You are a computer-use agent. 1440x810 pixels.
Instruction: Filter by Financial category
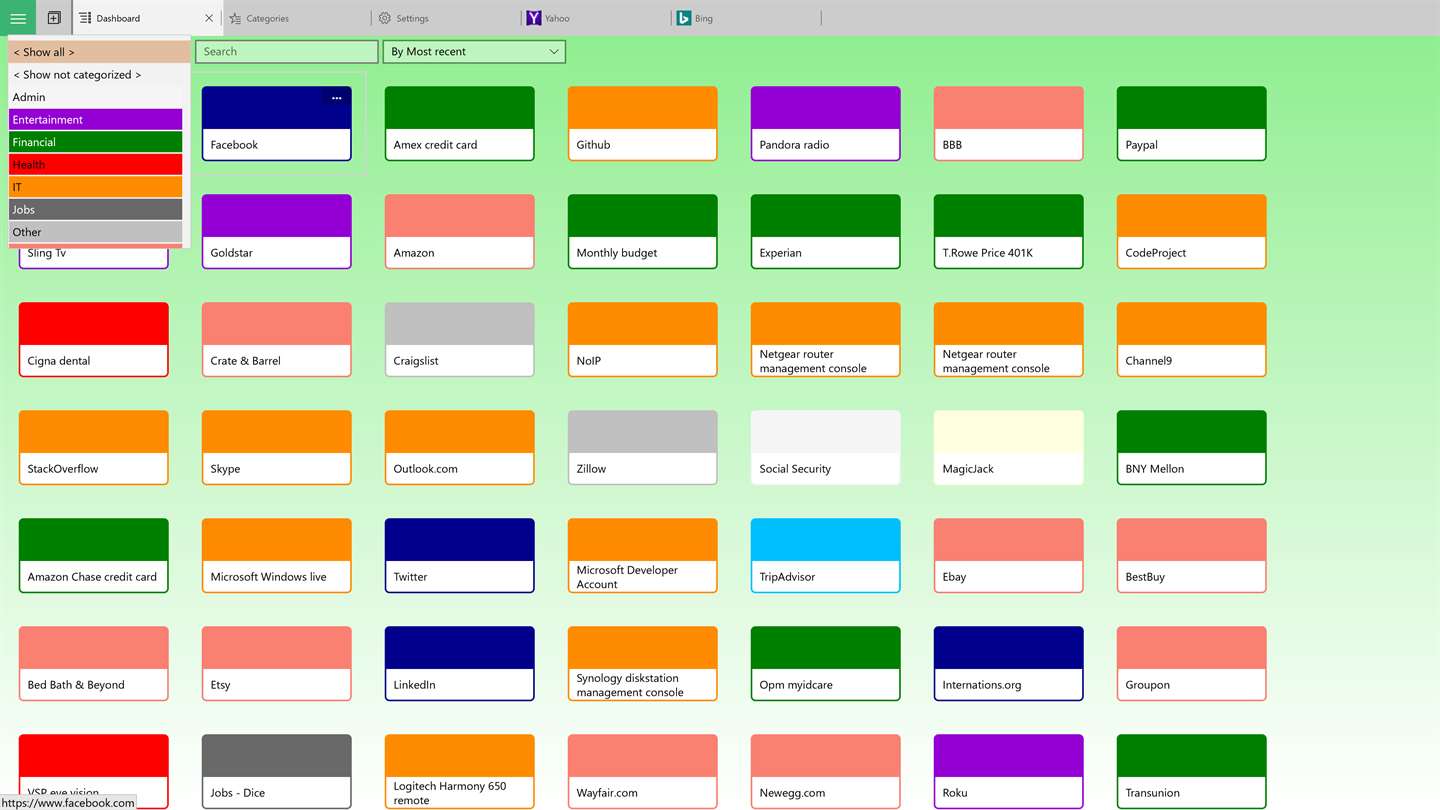(x=96, y=142)
